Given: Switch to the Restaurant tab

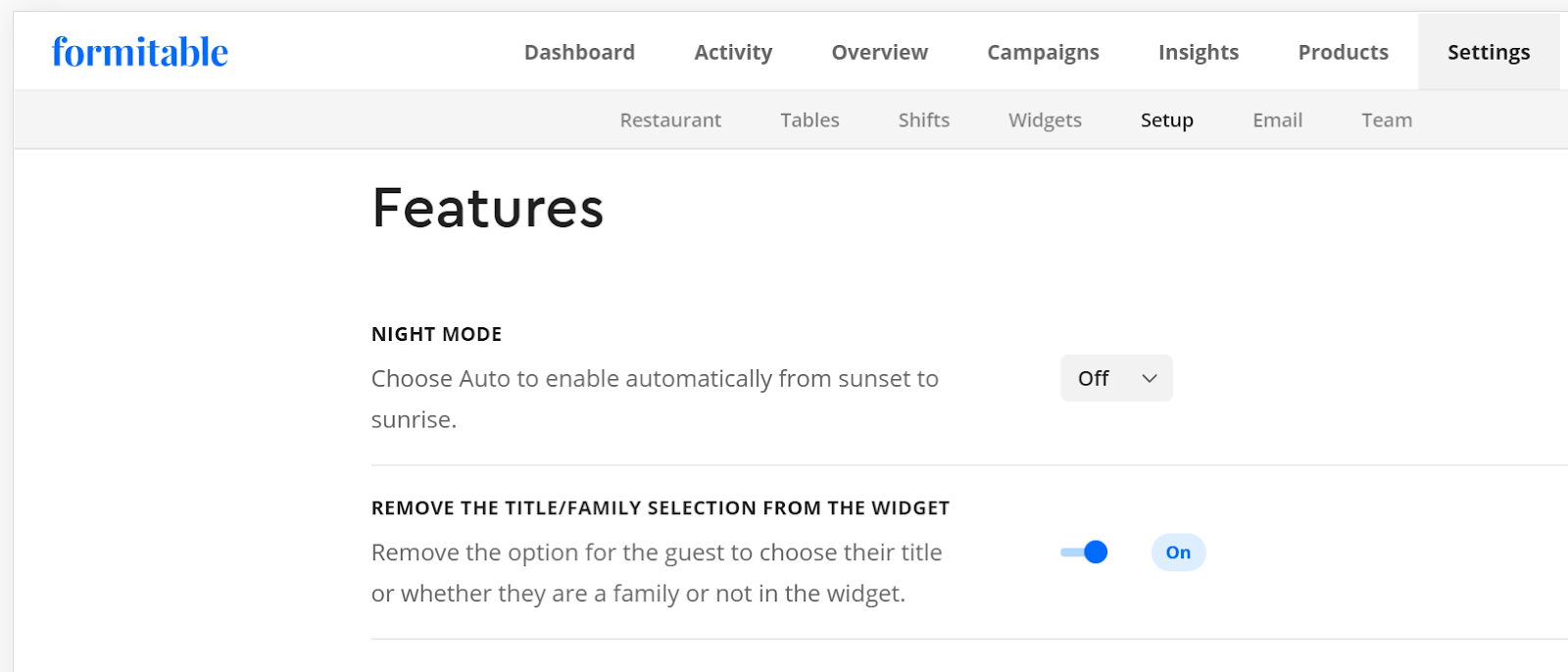Looking at the screenshot, I should pos(669,120).
